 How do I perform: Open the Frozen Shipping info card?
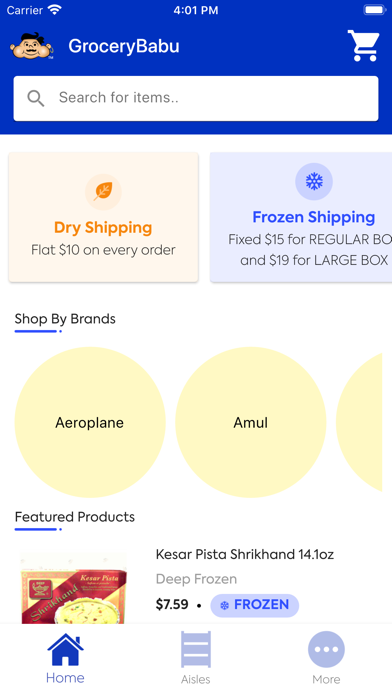click(301, 217)
